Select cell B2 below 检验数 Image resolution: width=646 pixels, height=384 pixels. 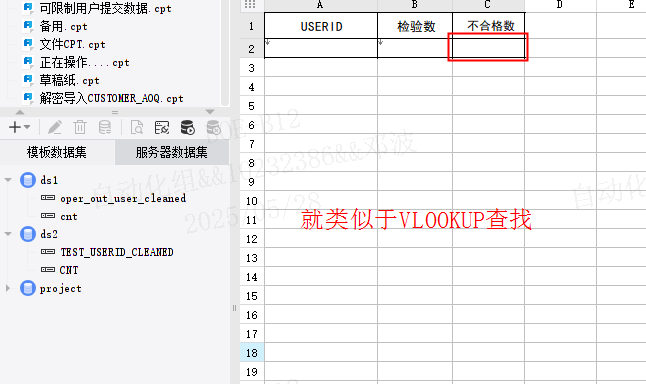coord(415,48)
